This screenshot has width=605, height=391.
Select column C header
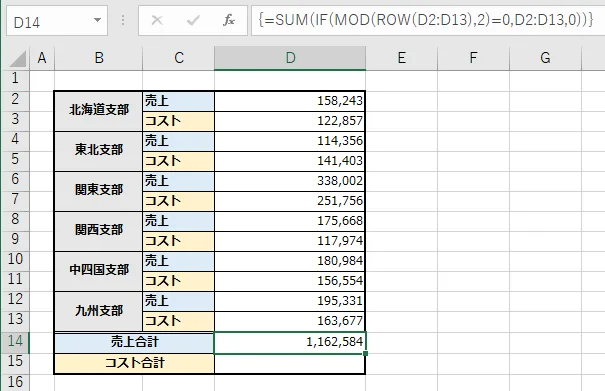tap(179, 58)
